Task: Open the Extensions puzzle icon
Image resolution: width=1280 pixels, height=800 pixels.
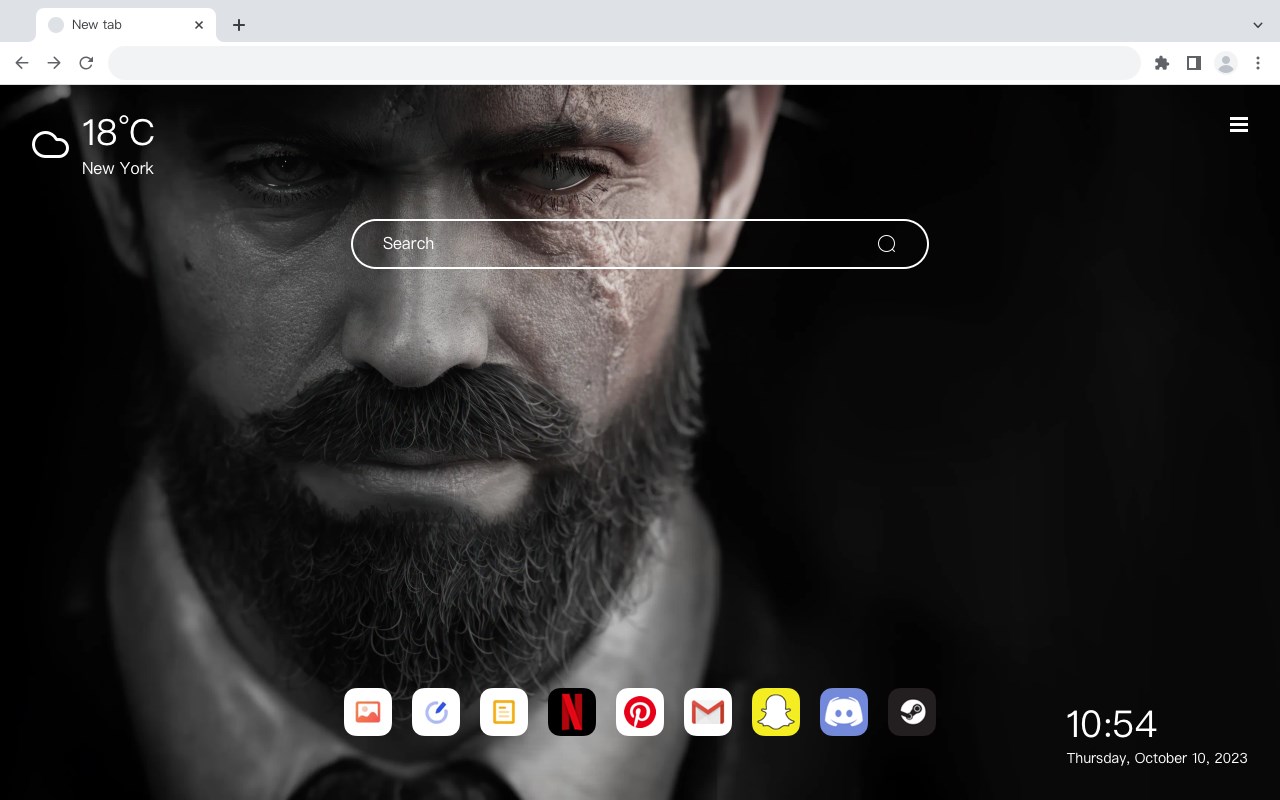Action: (1161, 63)
